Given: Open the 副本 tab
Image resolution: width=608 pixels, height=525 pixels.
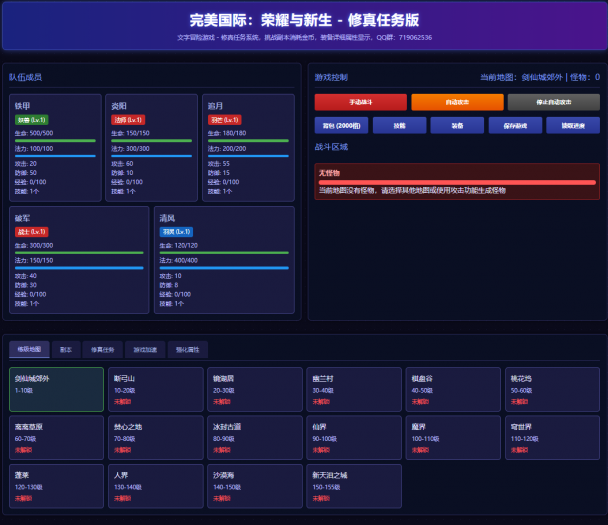Looking at the screenshot, I should (65, 350).
